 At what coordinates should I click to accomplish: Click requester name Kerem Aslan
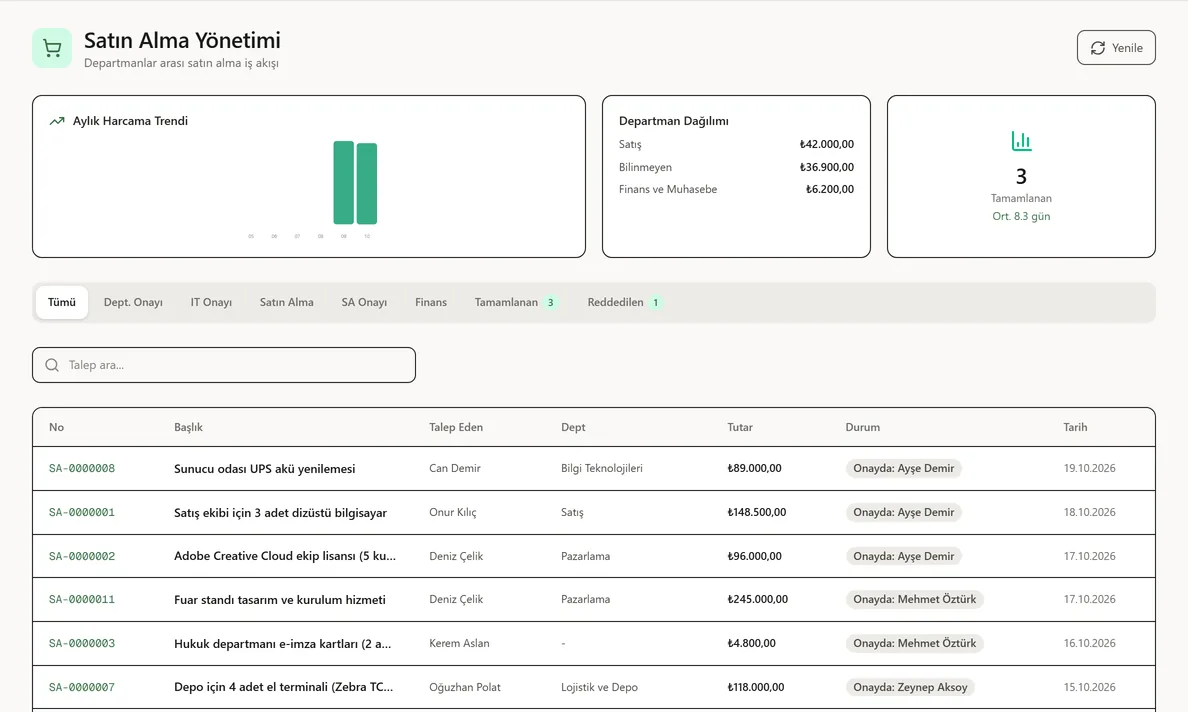(459, 643)
